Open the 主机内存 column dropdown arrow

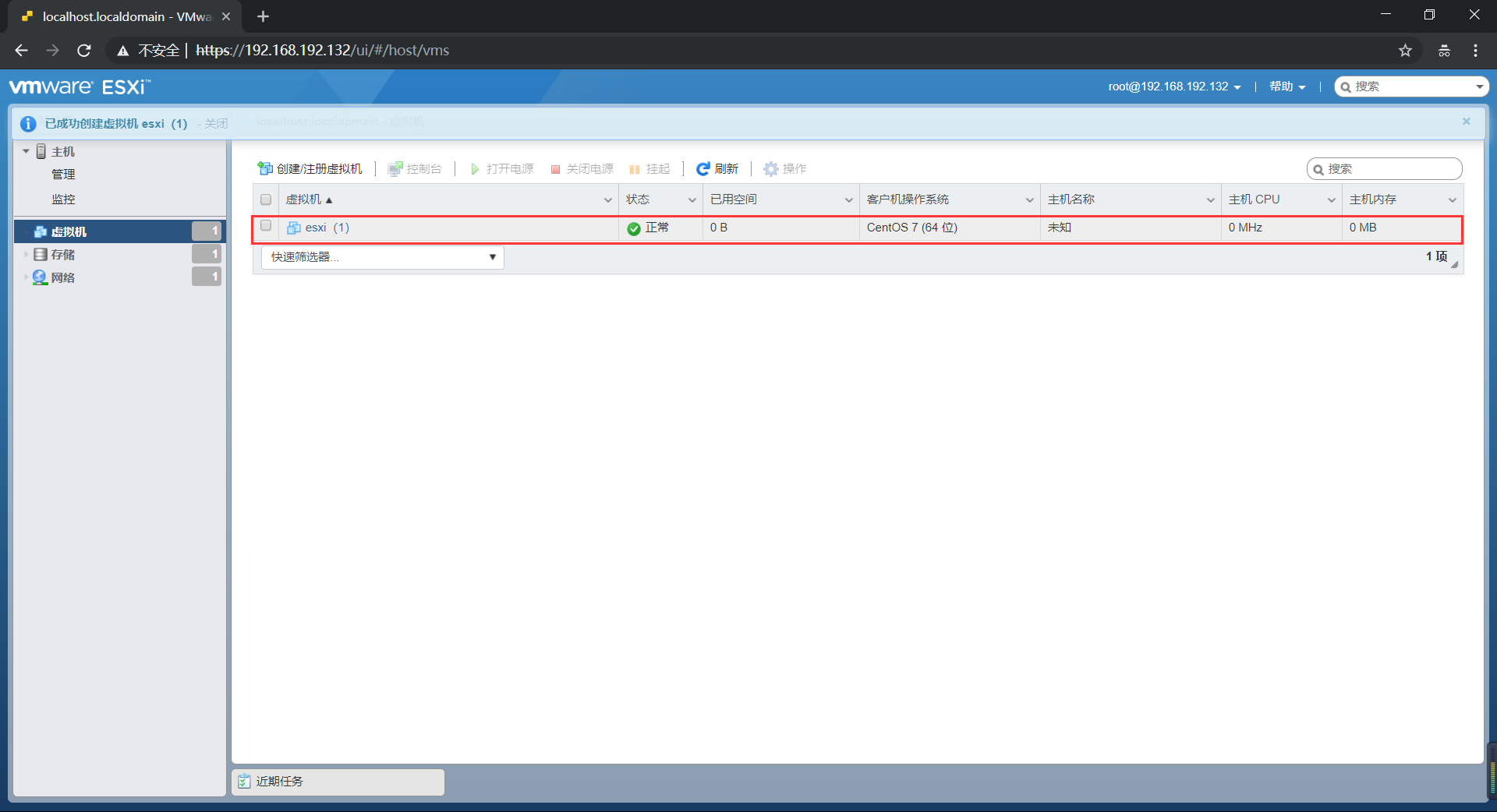1452,200
